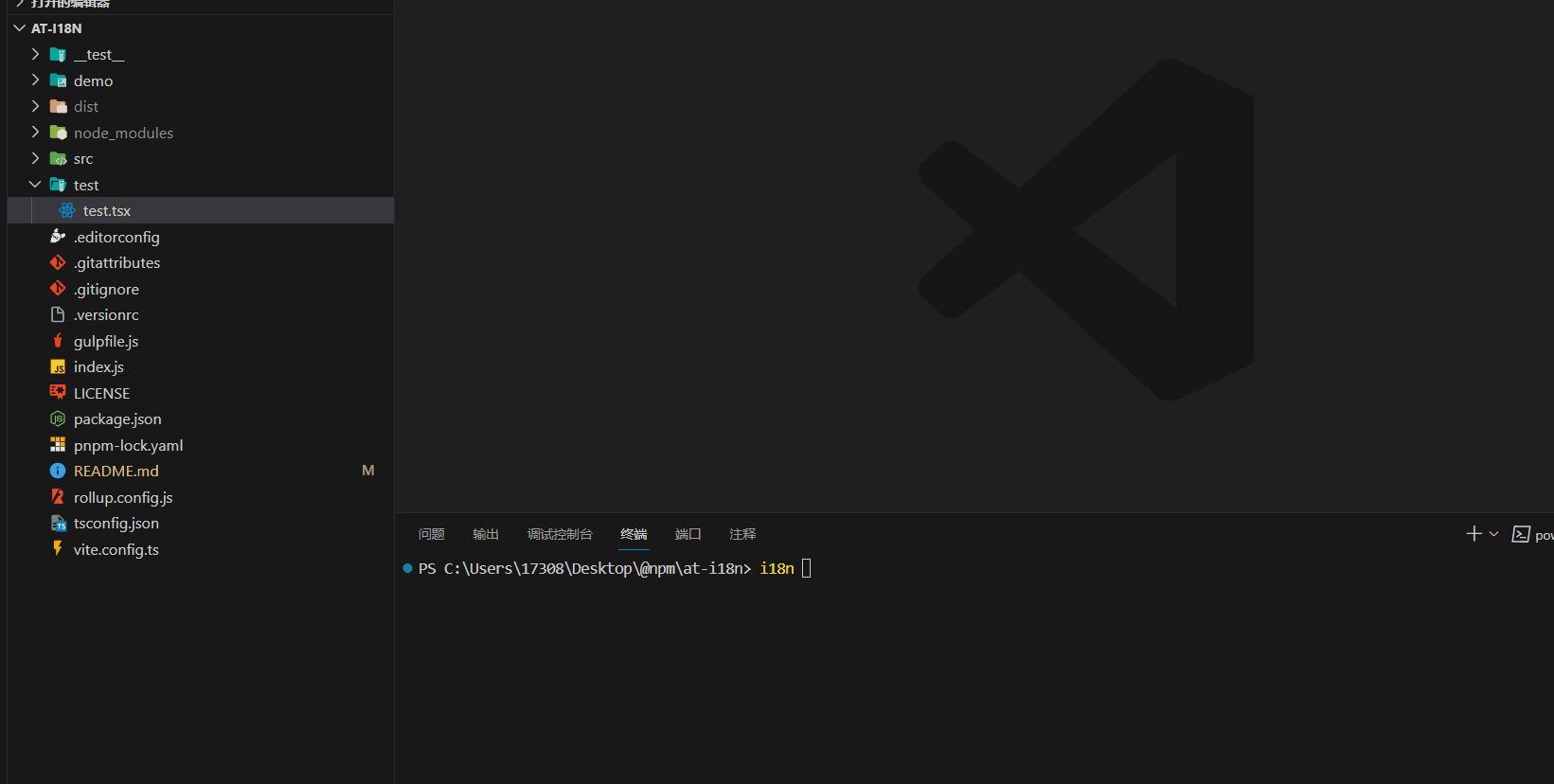Screen dimensions: 1554x784
Task: Click the blue terminal command status dot
Action: 407,568
